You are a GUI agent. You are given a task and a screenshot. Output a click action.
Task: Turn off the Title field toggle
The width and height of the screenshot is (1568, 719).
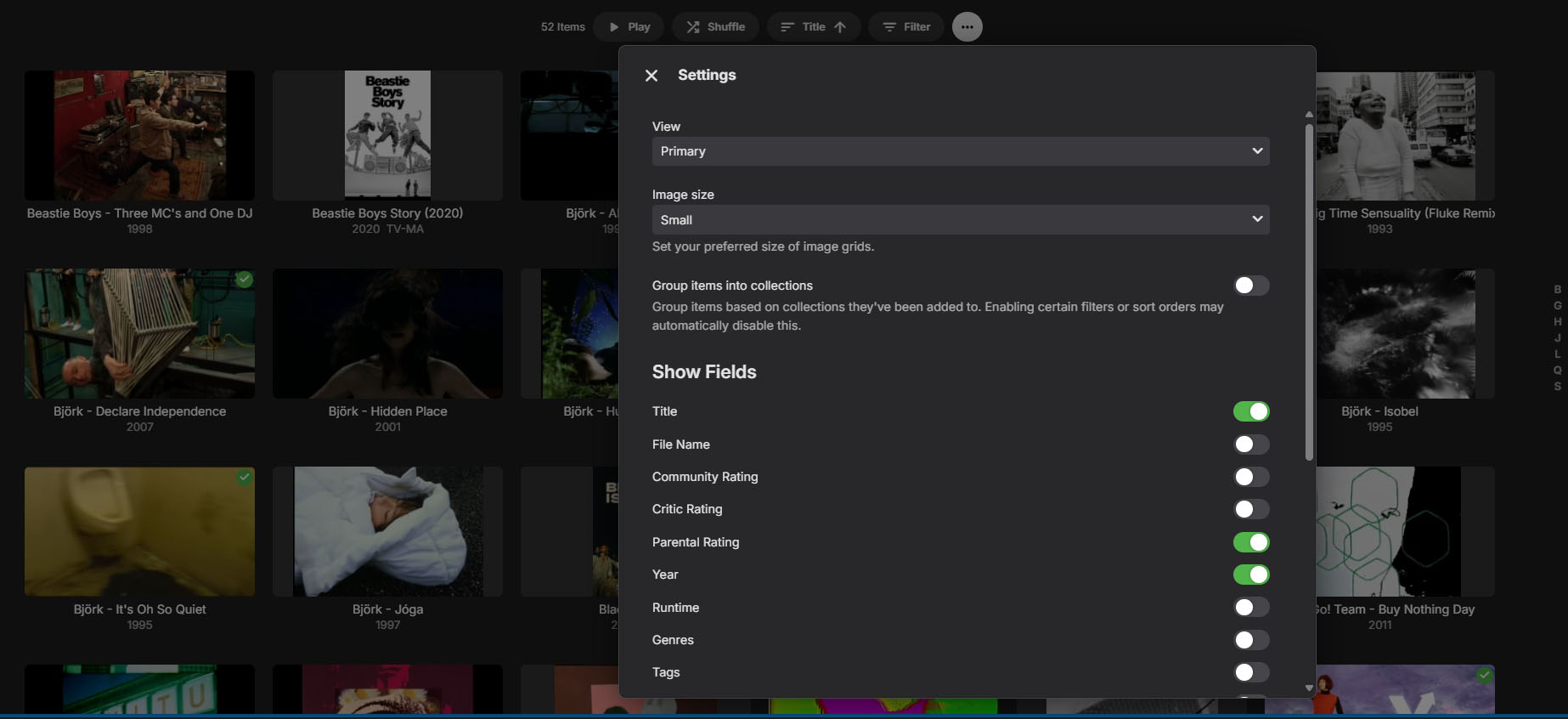[1250, 411]
